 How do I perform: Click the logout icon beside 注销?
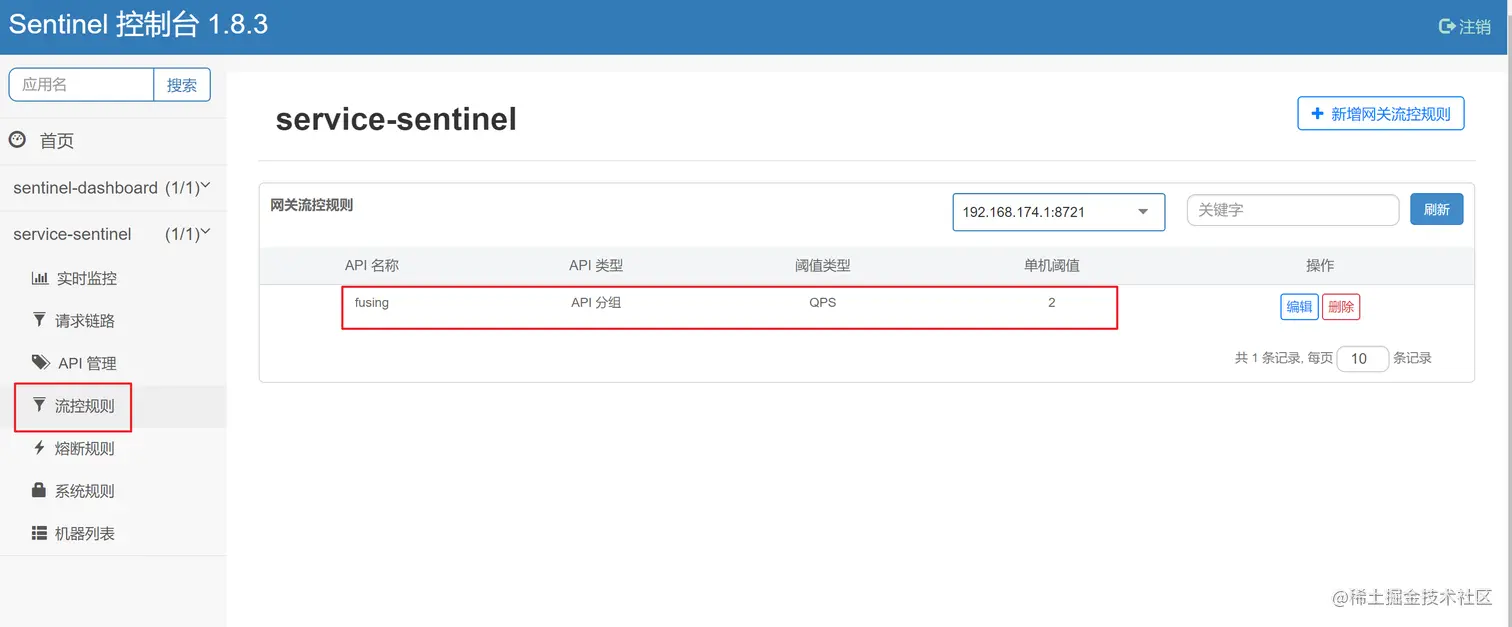[1446, 27]
